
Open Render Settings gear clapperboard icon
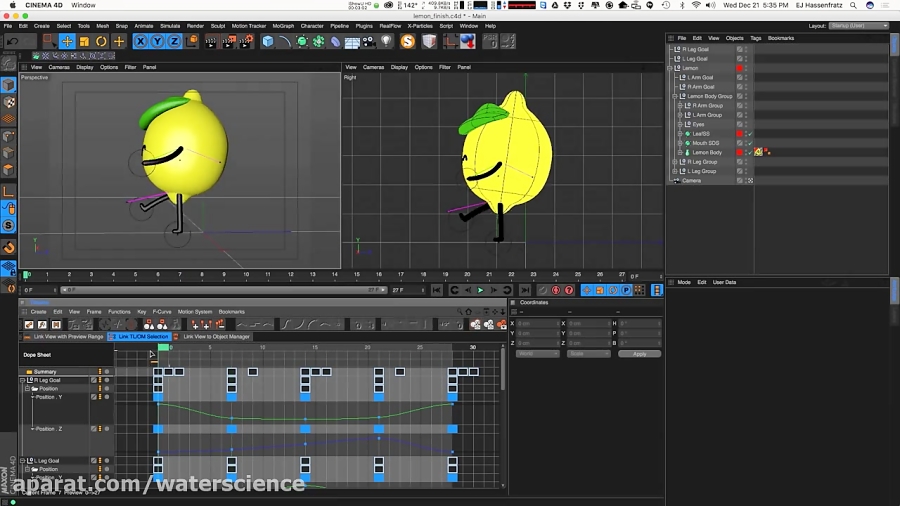pos(246,41)
